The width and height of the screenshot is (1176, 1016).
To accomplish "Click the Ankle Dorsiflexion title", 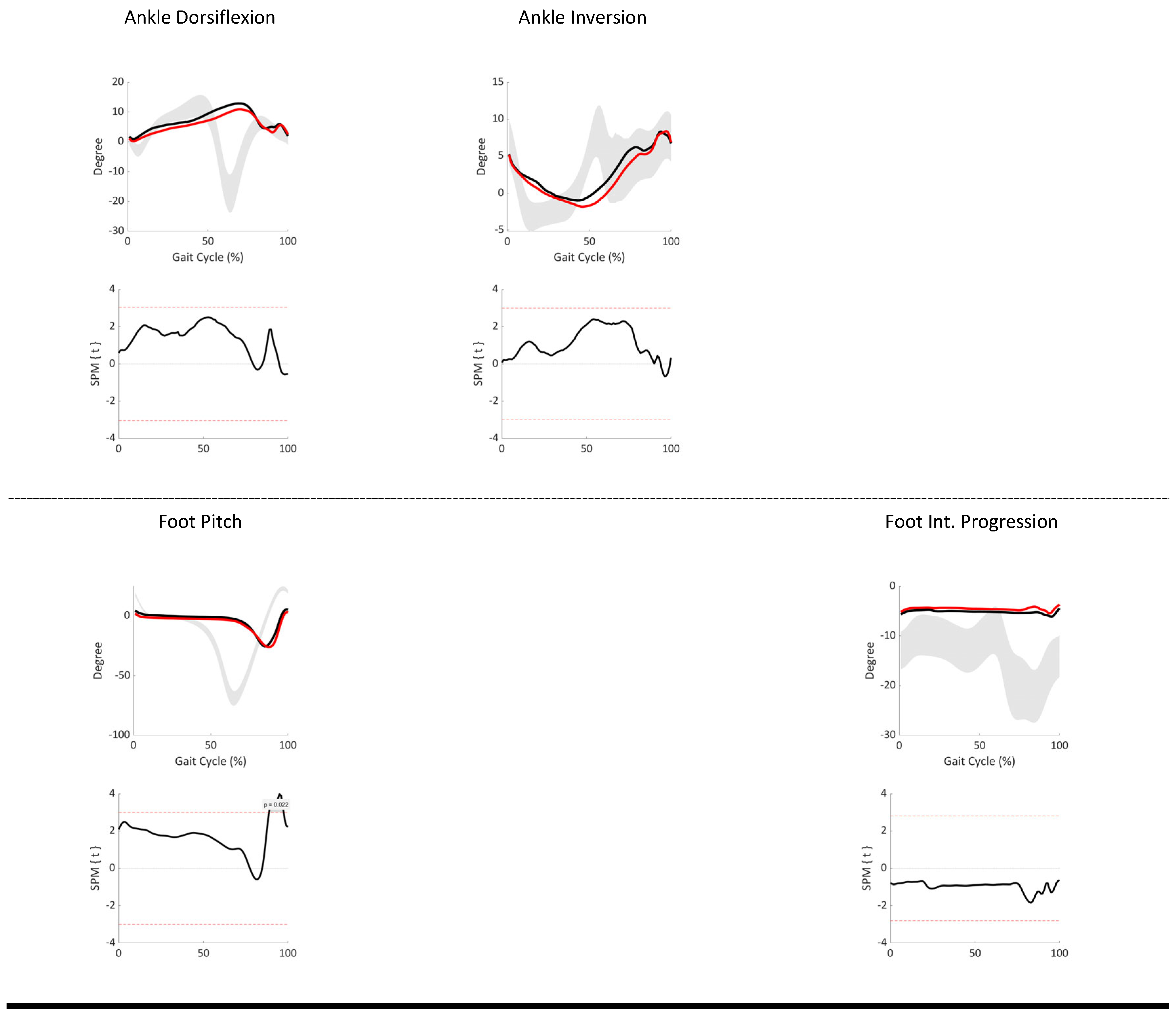I will click(199, 18).
